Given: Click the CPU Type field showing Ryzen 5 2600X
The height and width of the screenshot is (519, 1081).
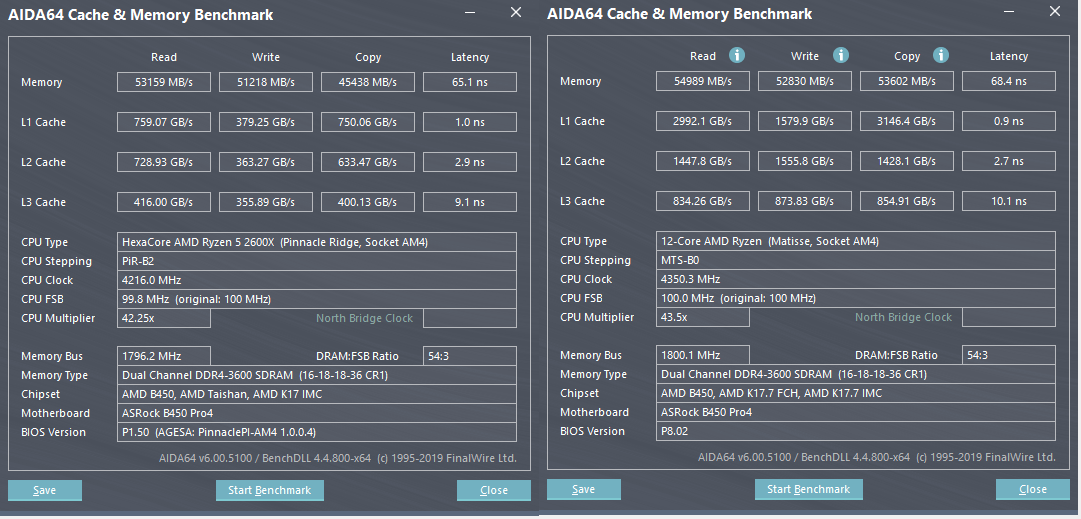Looking at the screenshot, I should (317, 243).
